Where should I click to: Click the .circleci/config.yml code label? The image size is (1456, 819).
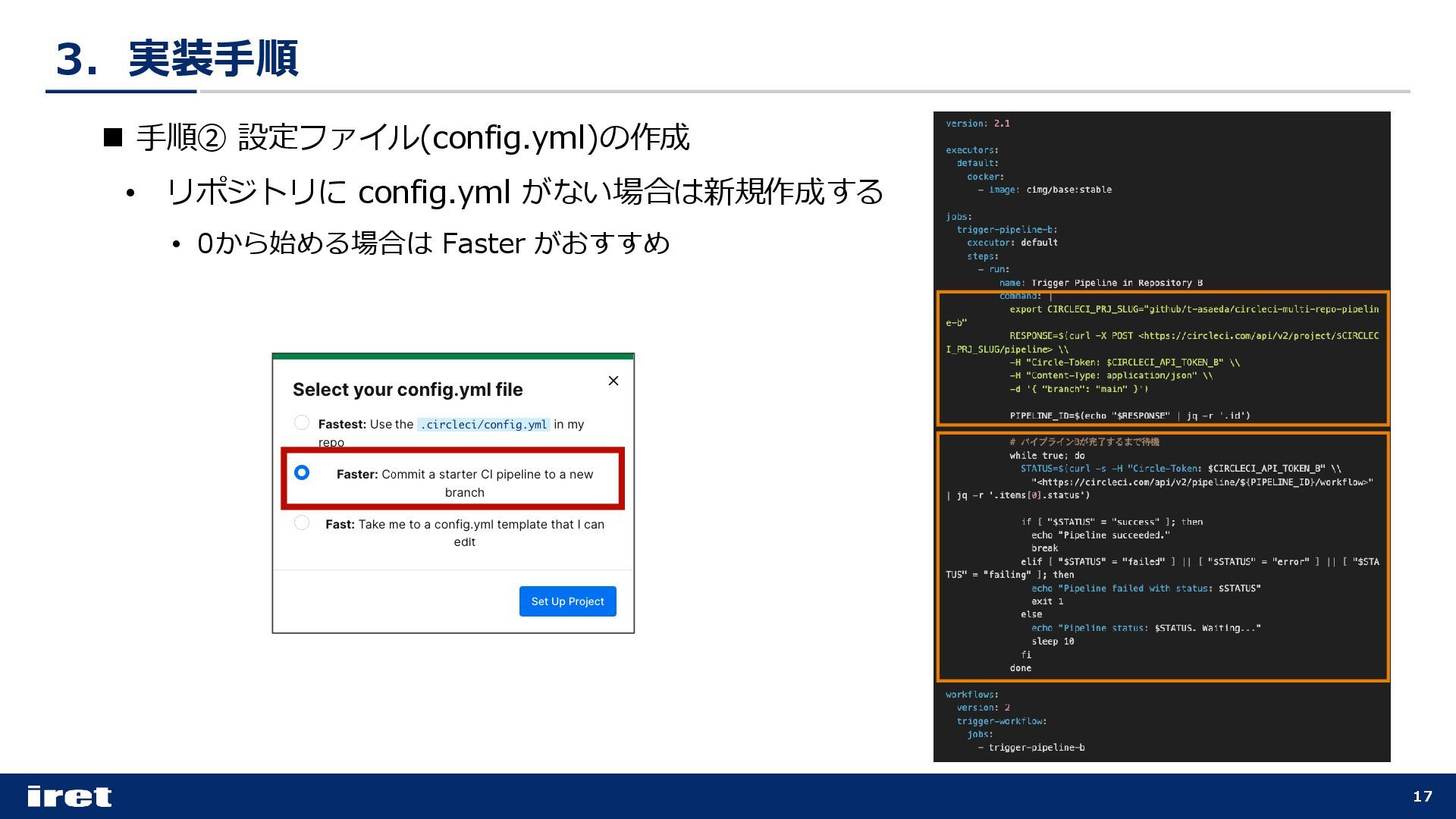click(483, 425)
